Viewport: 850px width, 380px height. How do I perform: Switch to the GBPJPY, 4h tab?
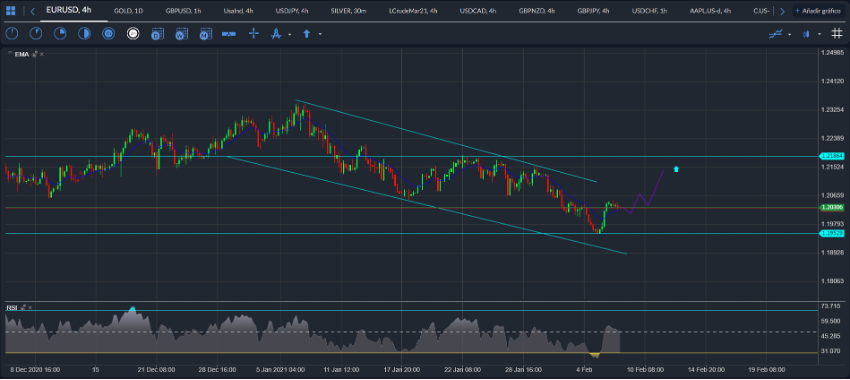[595, 11]
